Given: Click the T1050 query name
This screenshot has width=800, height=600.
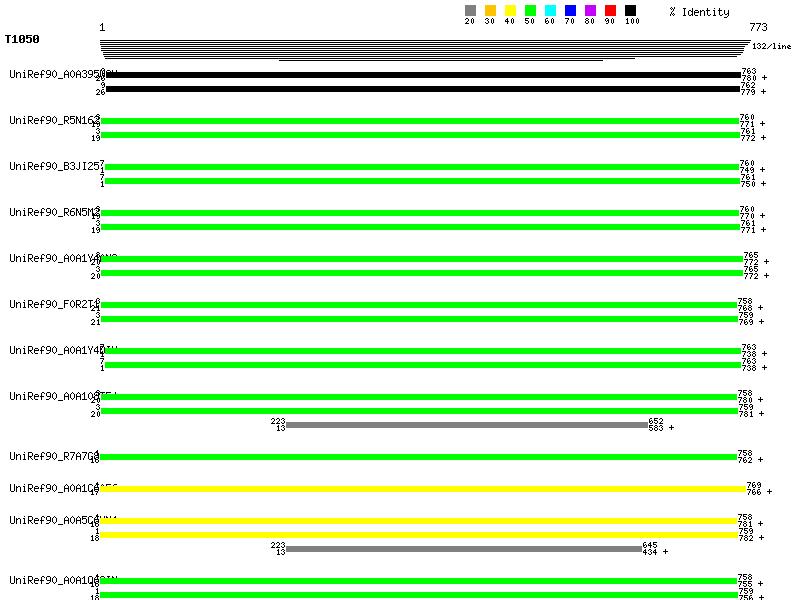Looking at the screenshot, I should click(22, 40).
